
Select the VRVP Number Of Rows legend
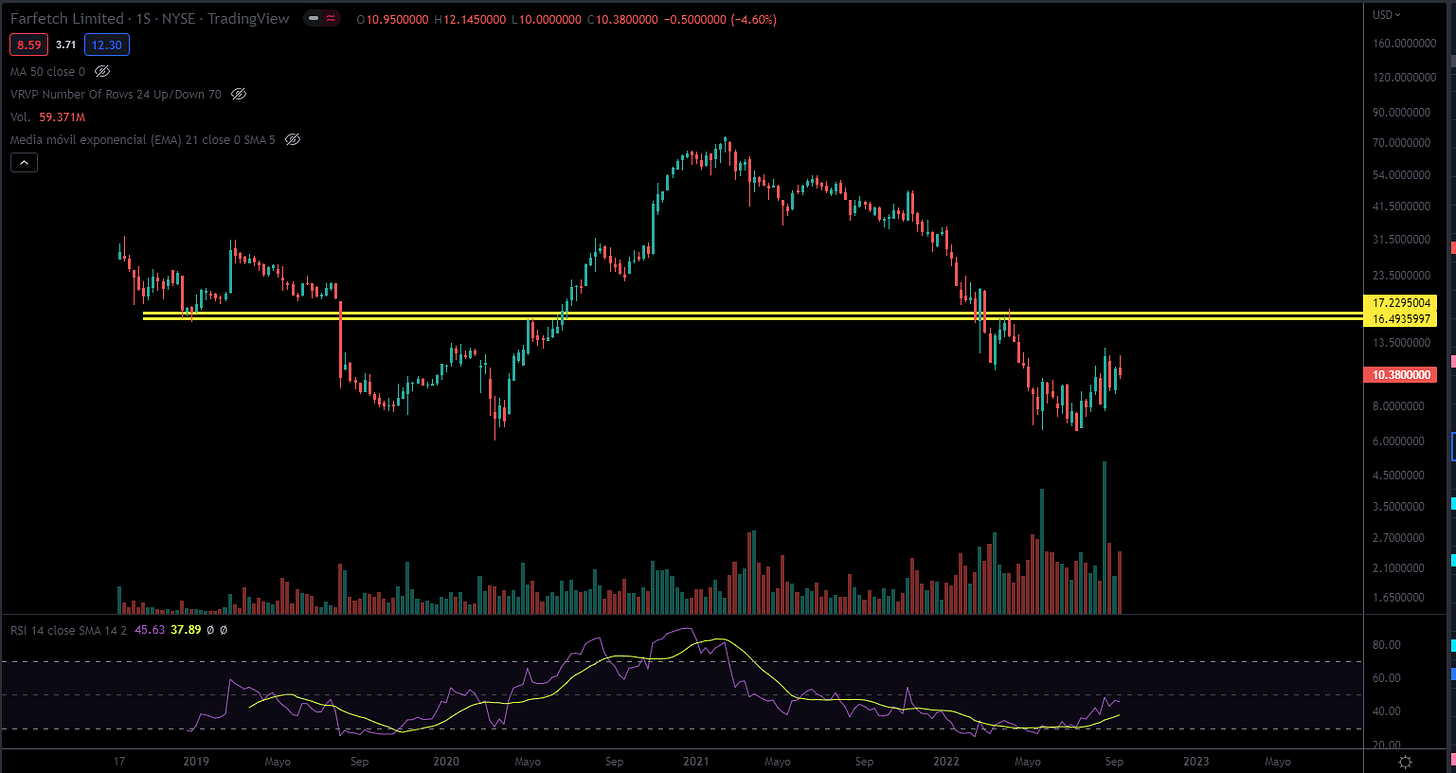click(x=116, y=94)
